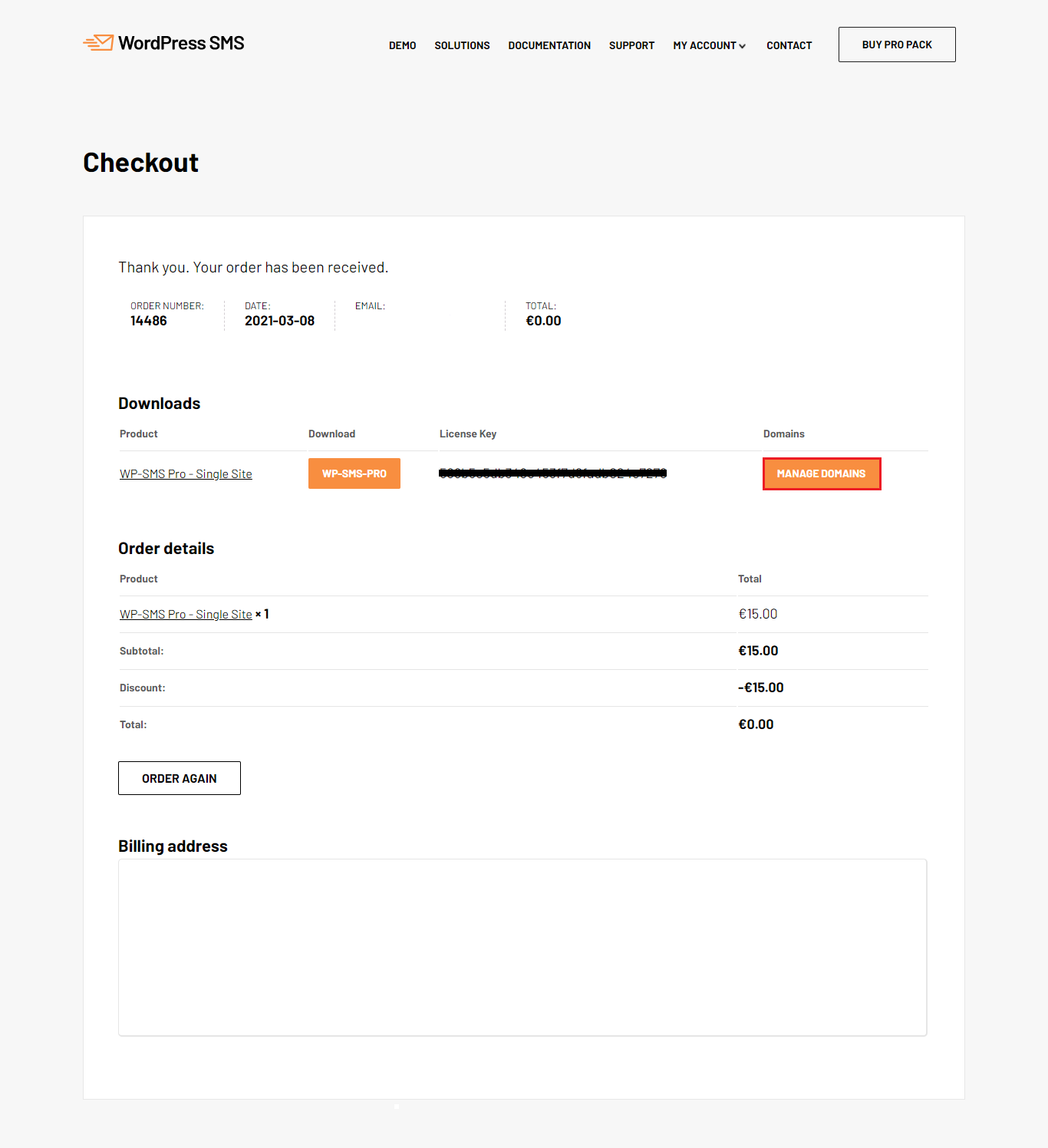The image size is (1048, 1148).
Task: Select the order number 14486
Action: point(149,321)
